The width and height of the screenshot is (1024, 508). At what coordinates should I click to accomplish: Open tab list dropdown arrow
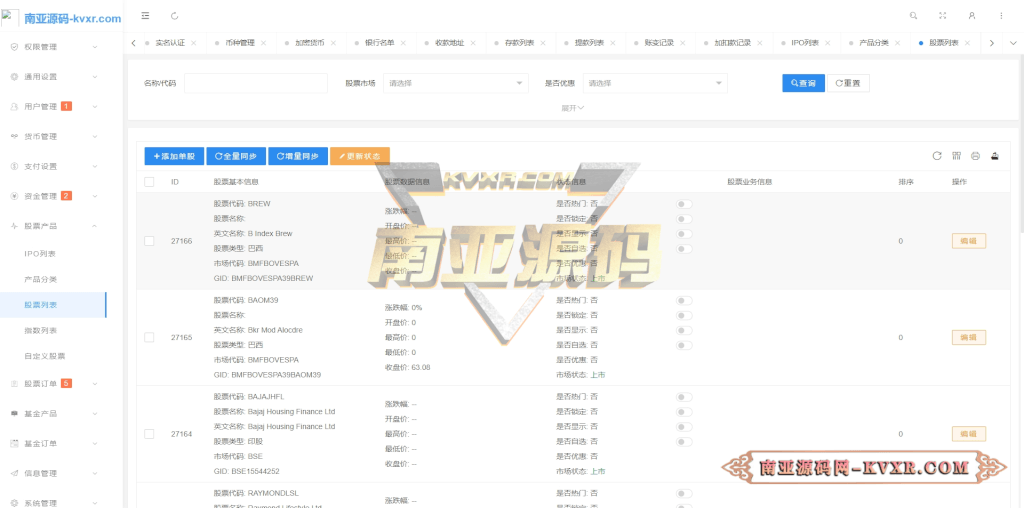(x=1013, y=43)
